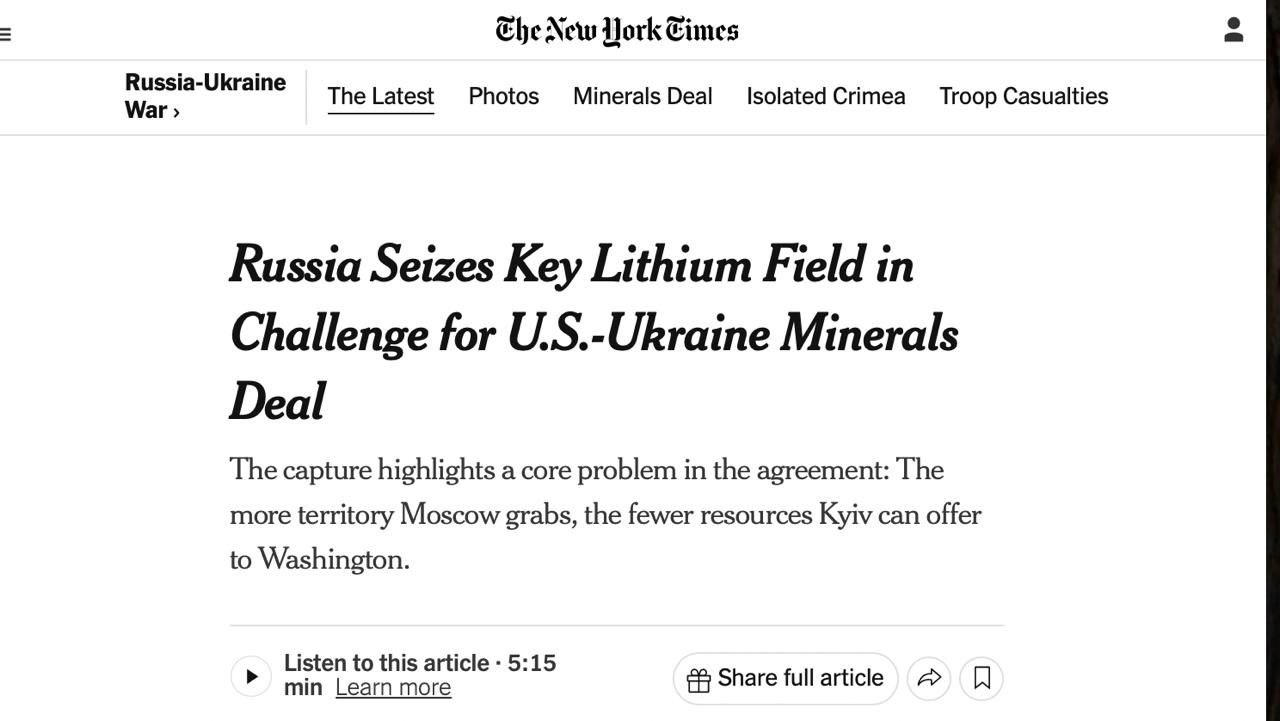Viewport: 1280px width, 721px height.
Task: Switch to the Photos tab
Action: click(x=503, y=97)
